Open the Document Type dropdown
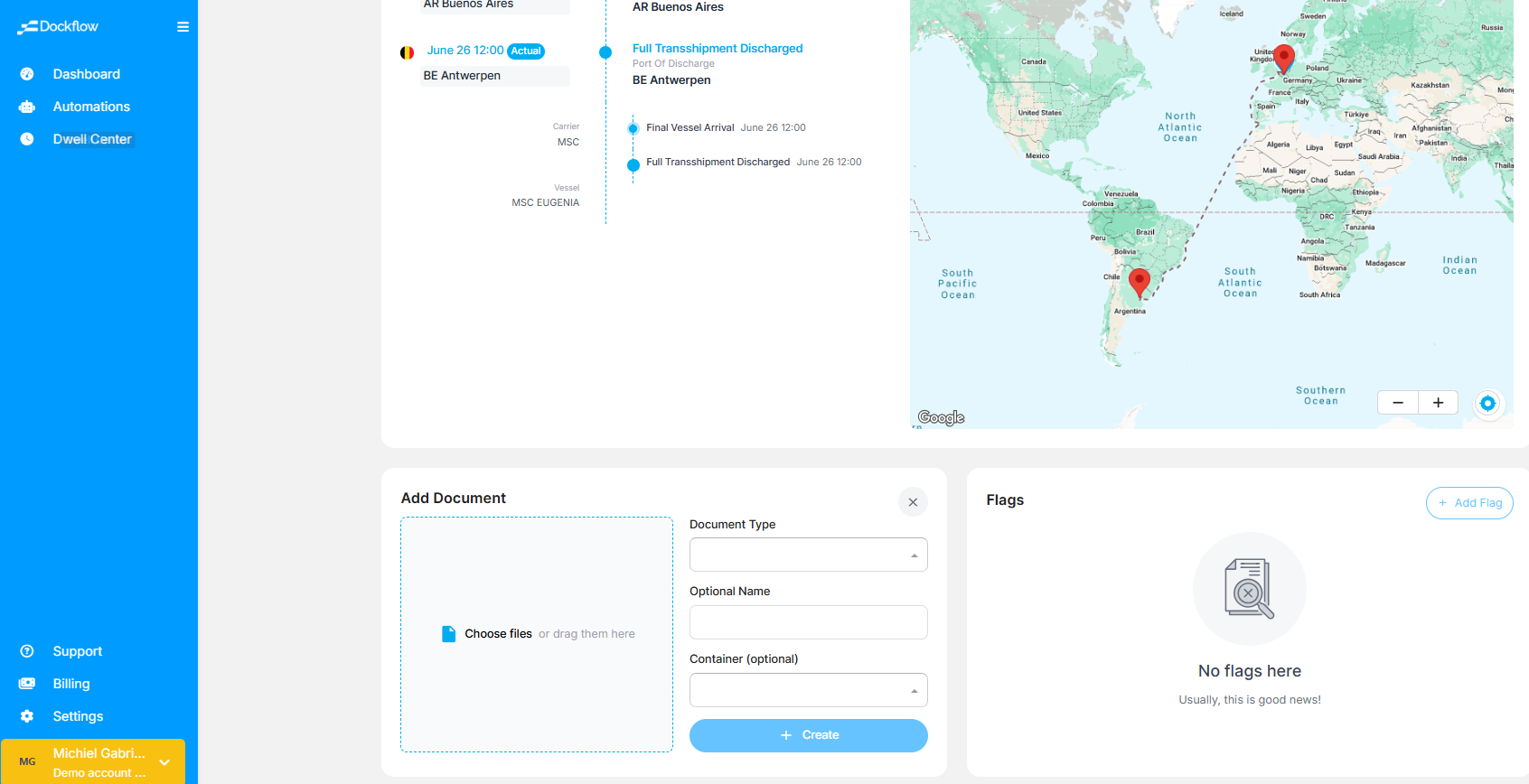1529x784 pixels. click(808, 555)
